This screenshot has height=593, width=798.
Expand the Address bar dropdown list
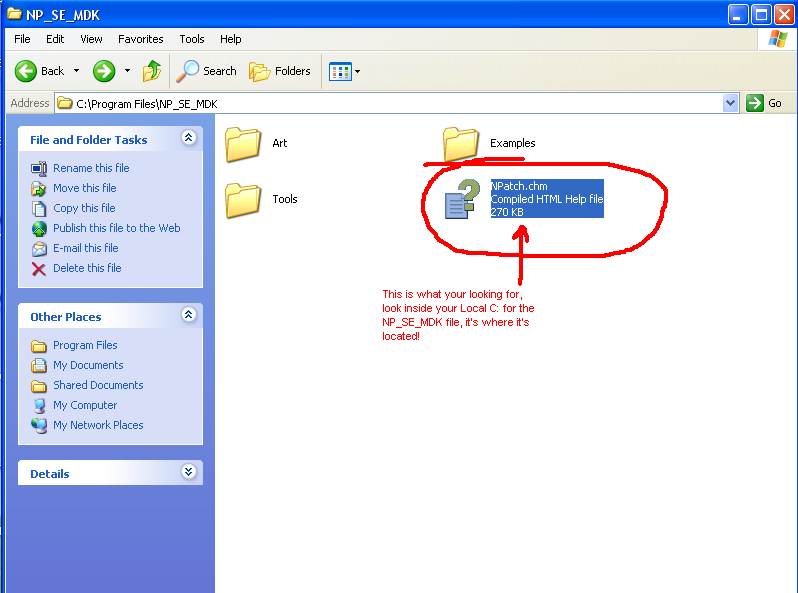pyautogui.click(x=730, y=103)
